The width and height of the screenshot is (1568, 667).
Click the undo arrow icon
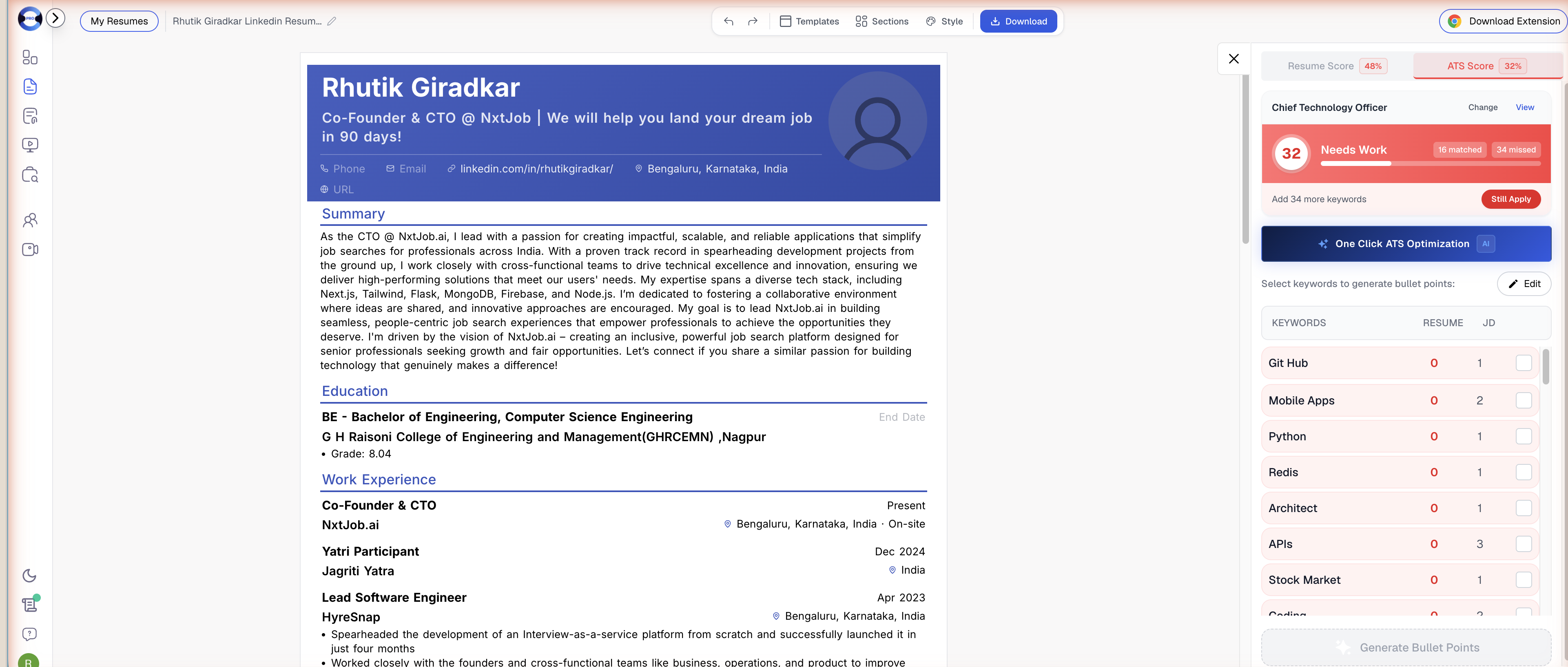point(729,21)
